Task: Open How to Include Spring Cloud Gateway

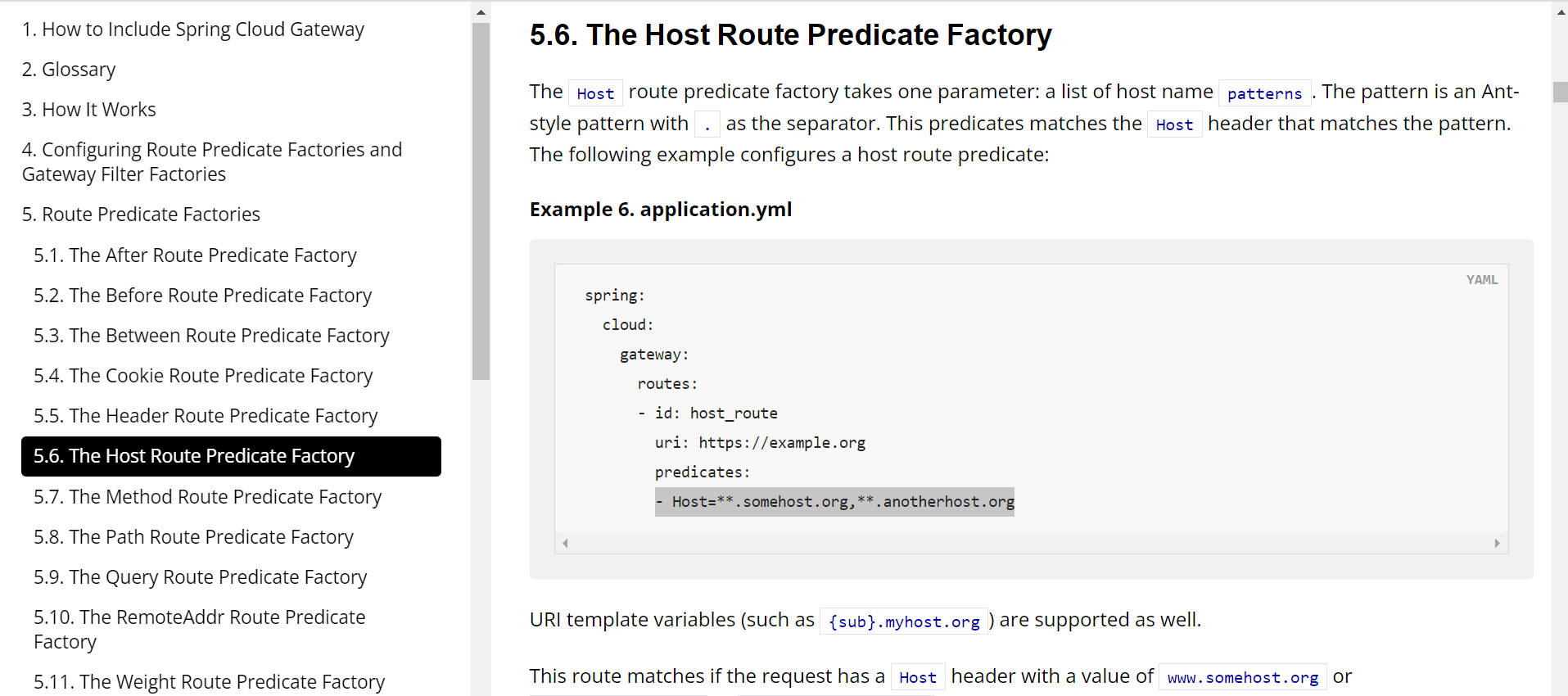Action: click(x=192, y=29)
